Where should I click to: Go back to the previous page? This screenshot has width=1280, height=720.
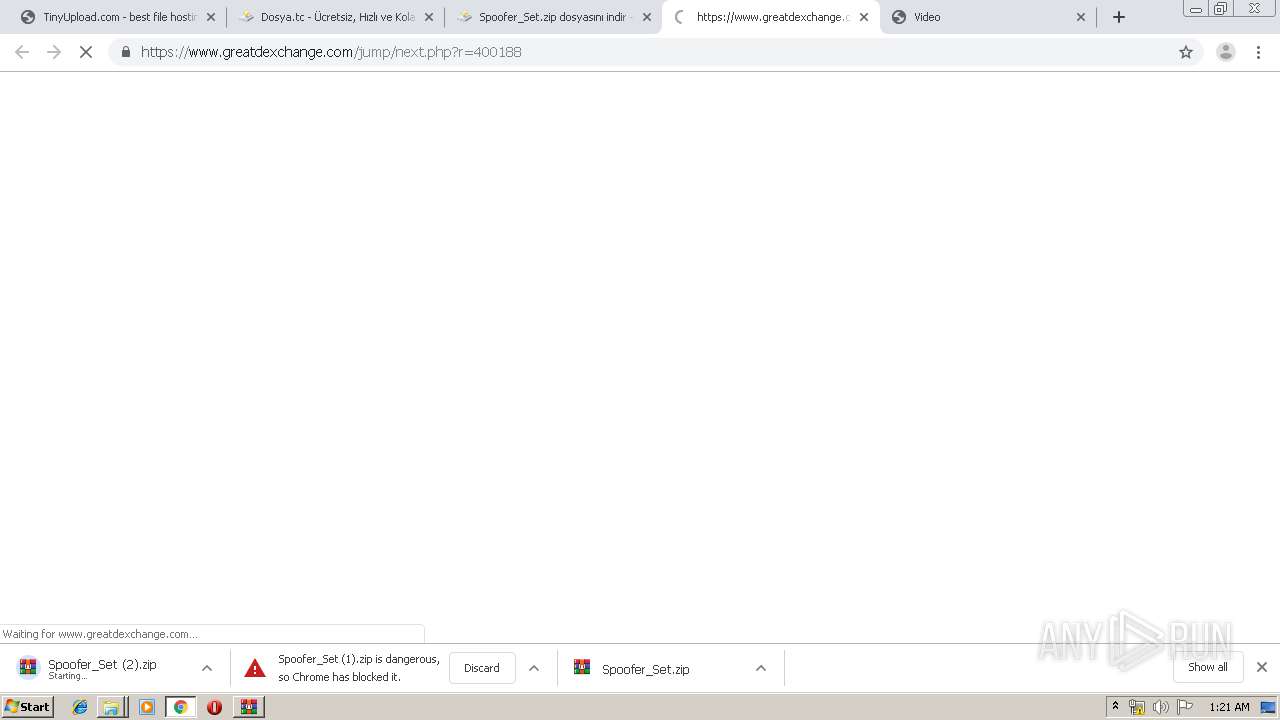pos(22,52)
